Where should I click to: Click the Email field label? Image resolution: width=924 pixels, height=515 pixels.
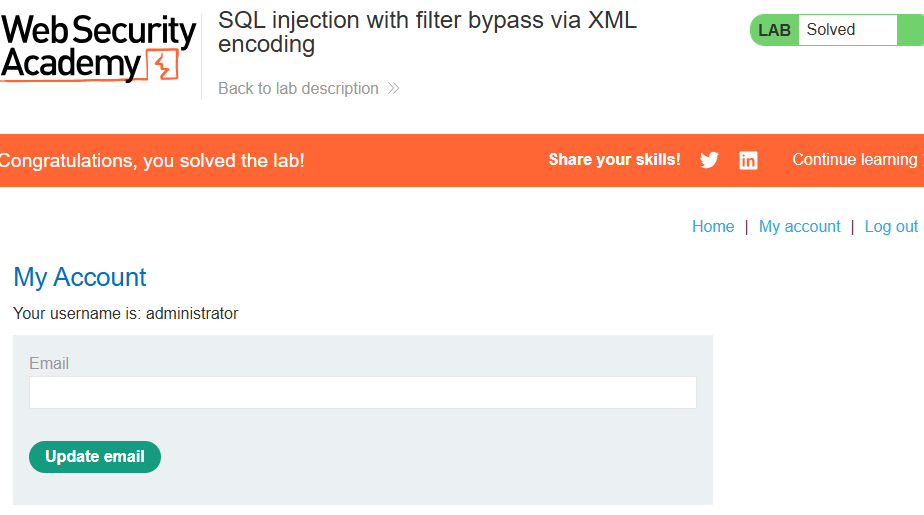coord(49,364)
